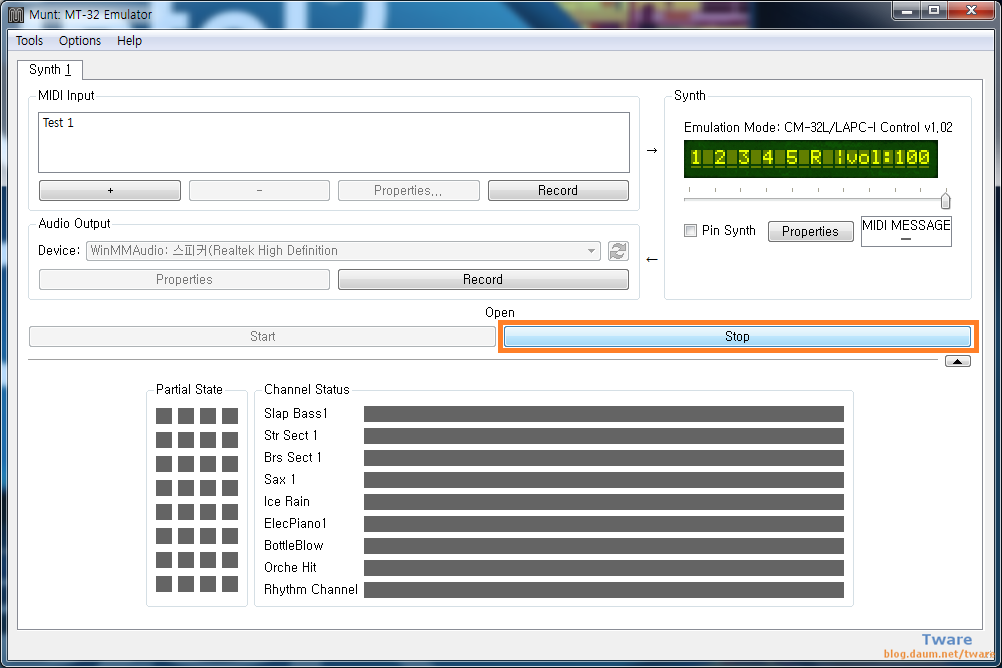Click Properties in the Audio Output group
Screen dimensions: 1002x668
coord(184,279)
